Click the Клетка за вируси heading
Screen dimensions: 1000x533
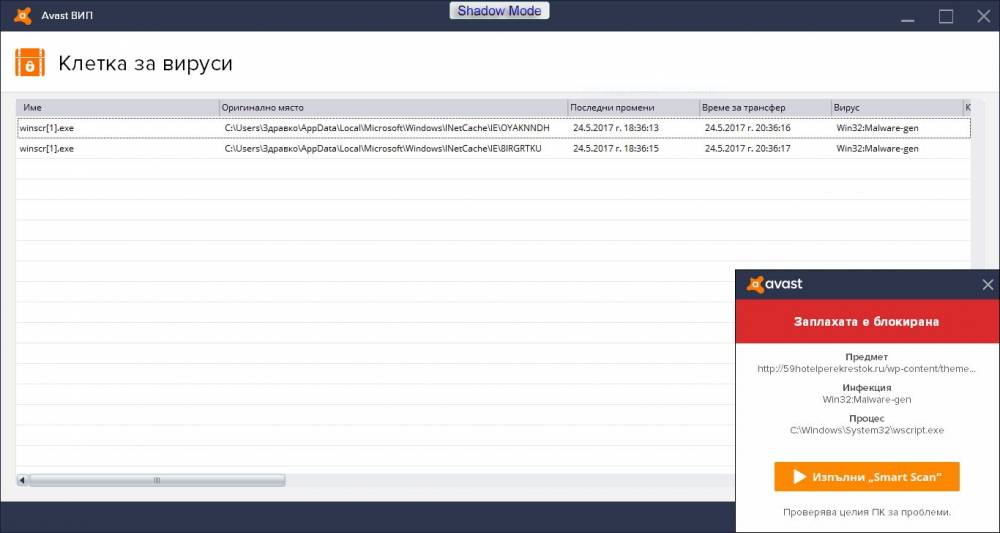[x=145, y=64]
